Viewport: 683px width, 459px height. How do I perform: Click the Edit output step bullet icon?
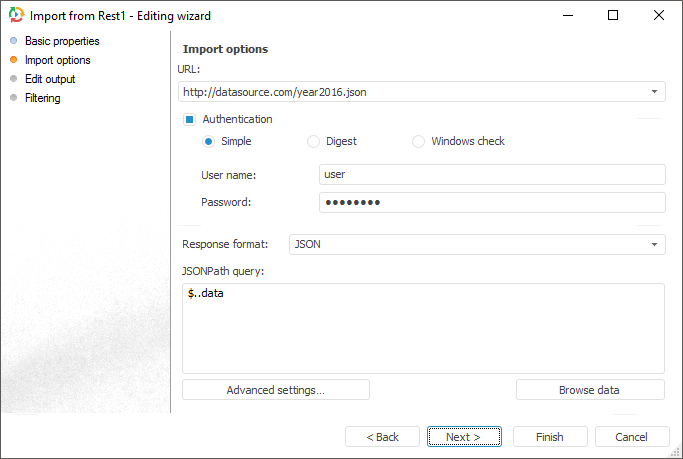point(13,79)
